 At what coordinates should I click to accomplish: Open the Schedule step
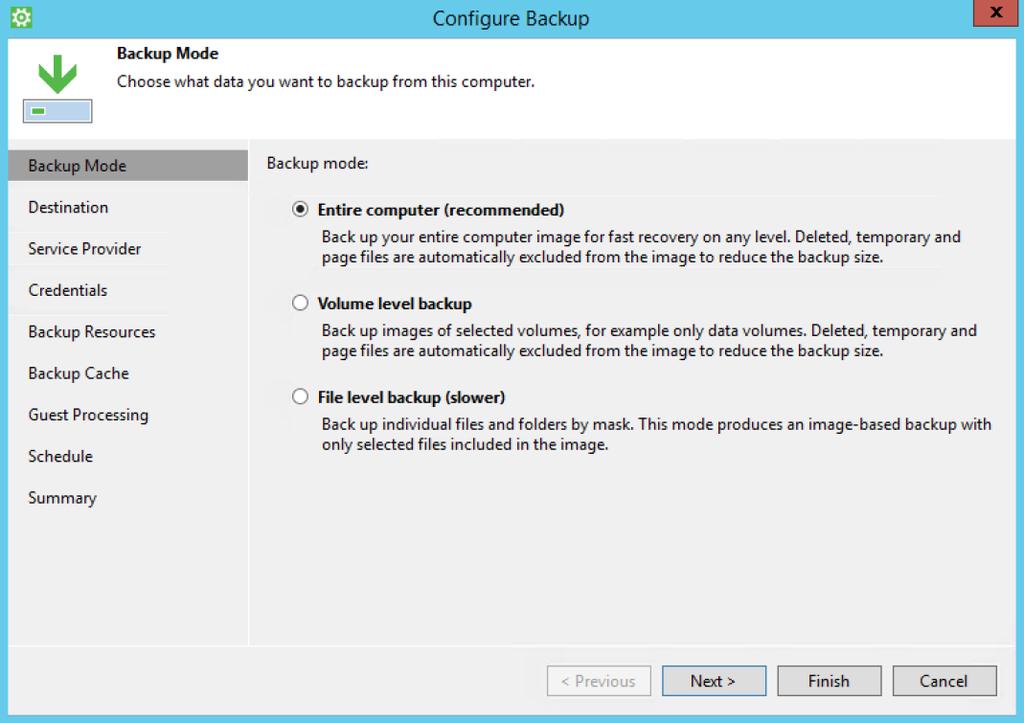(x=60, y=457)
